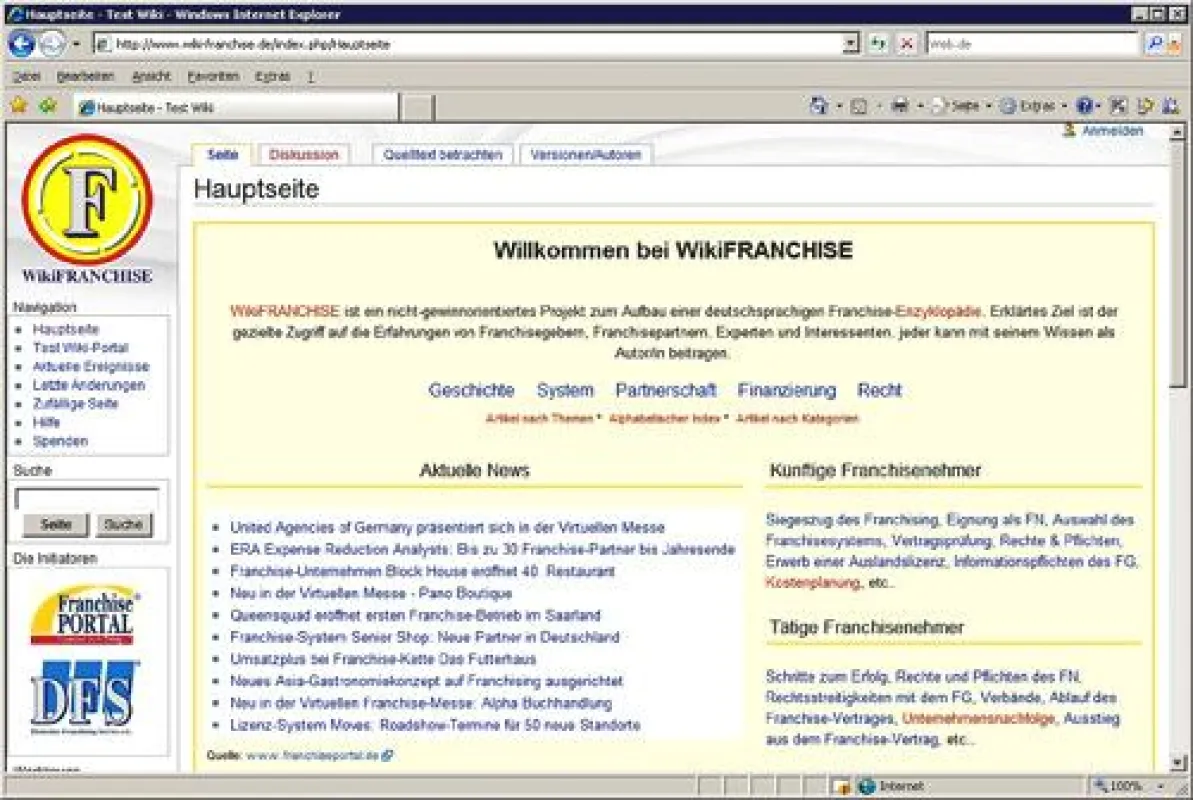
Task: Open Lizenz-System Moves Roadshow news item
Action: tap(435, 725)
